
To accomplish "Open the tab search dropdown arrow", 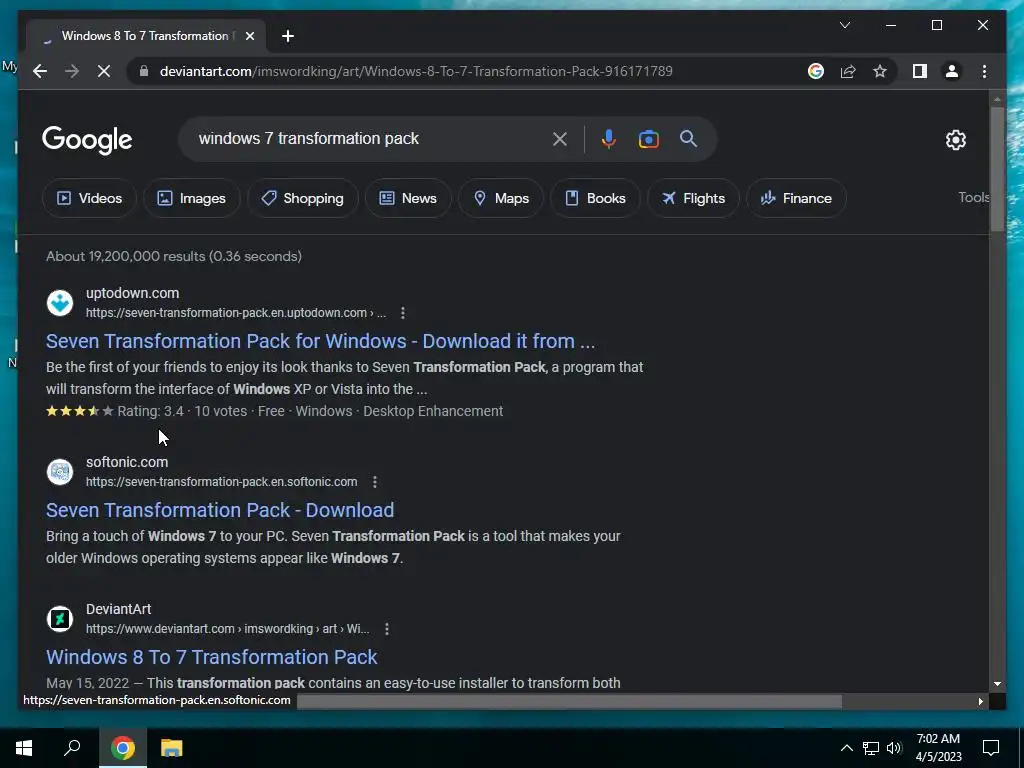I will [844, 25].
